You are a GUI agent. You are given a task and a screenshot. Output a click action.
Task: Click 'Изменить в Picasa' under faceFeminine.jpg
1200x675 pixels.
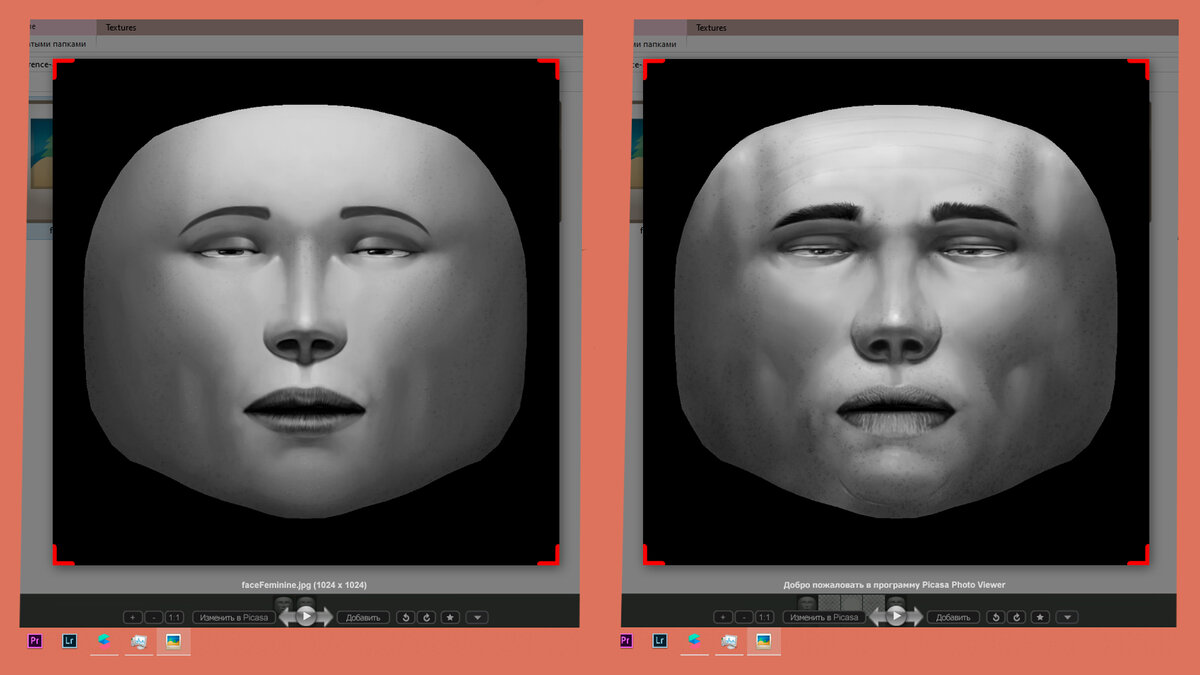[234, 617]
